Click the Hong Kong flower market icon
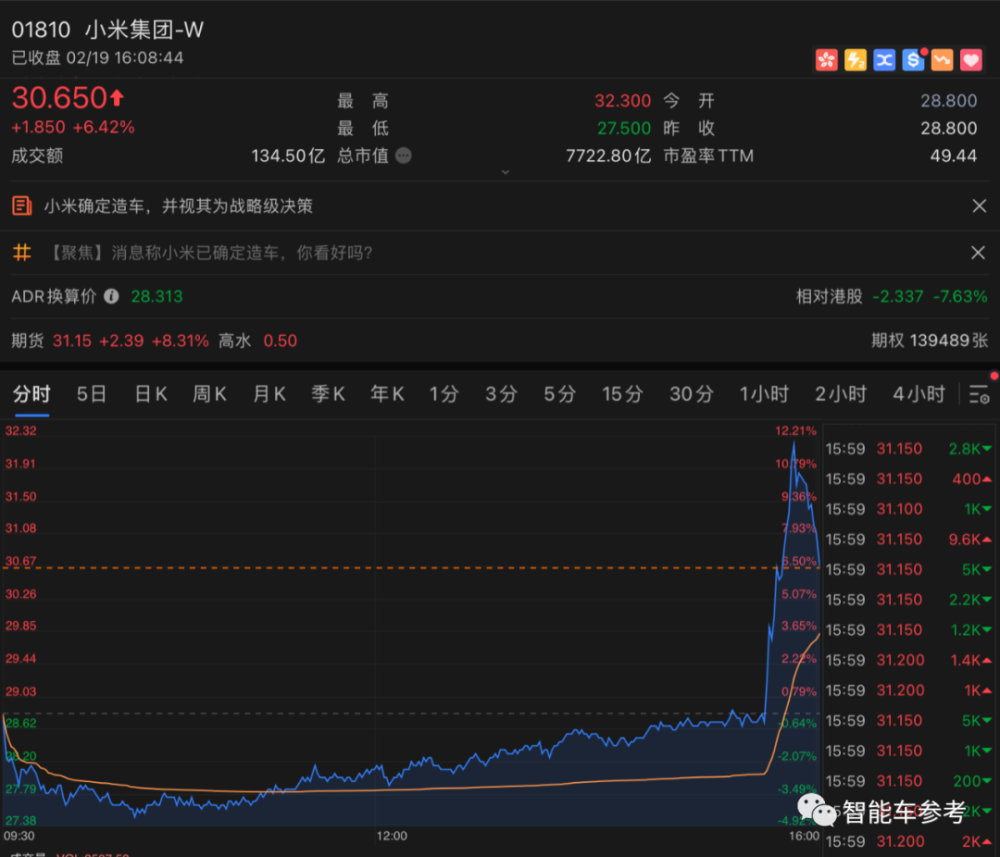This screenshot has height=857, width=1000. point(827,61)
